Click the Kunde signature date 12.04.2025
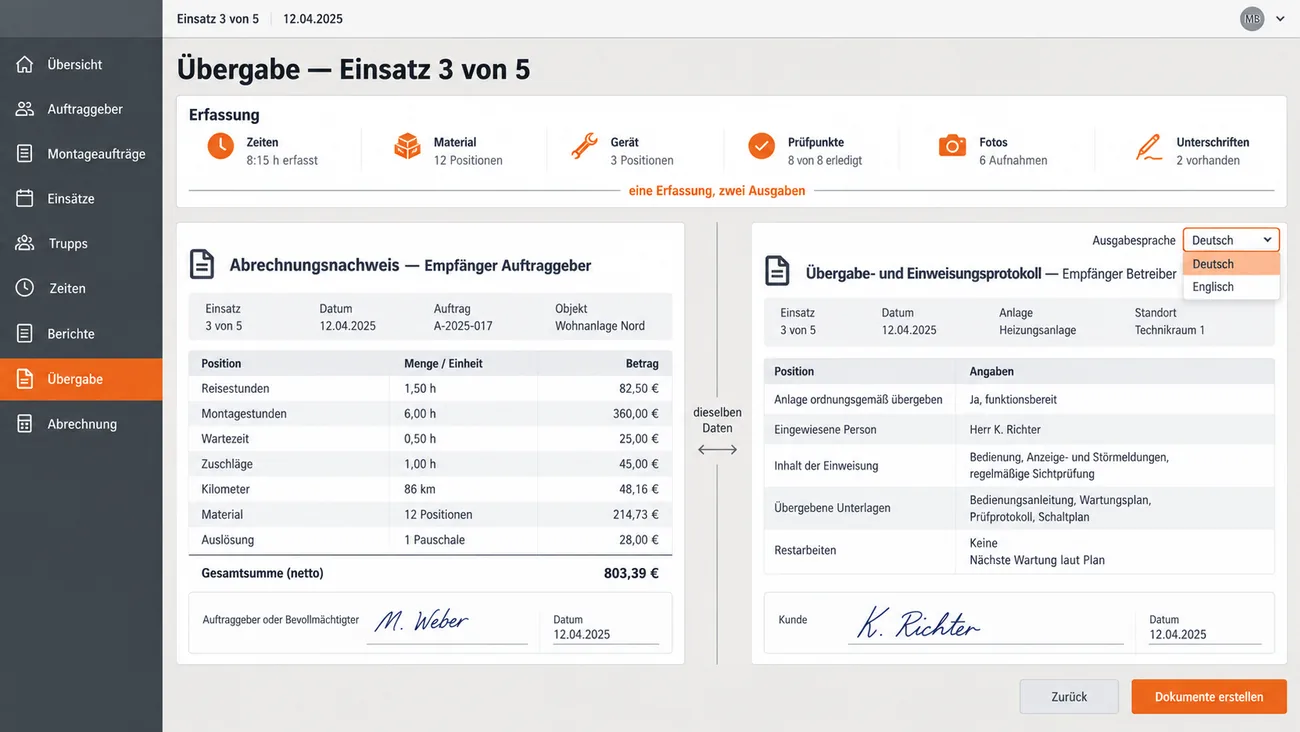 point(1178,635)
